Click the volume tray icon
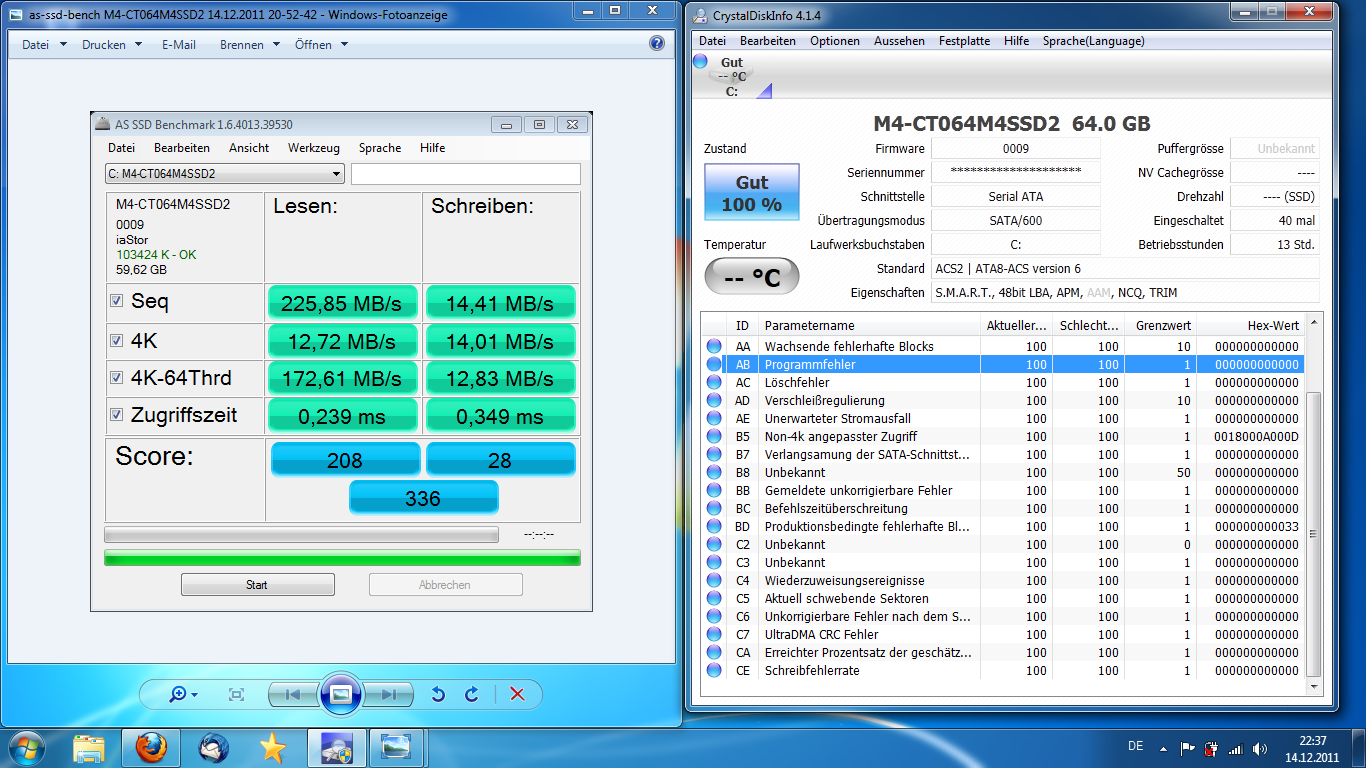 point(1259,748)
